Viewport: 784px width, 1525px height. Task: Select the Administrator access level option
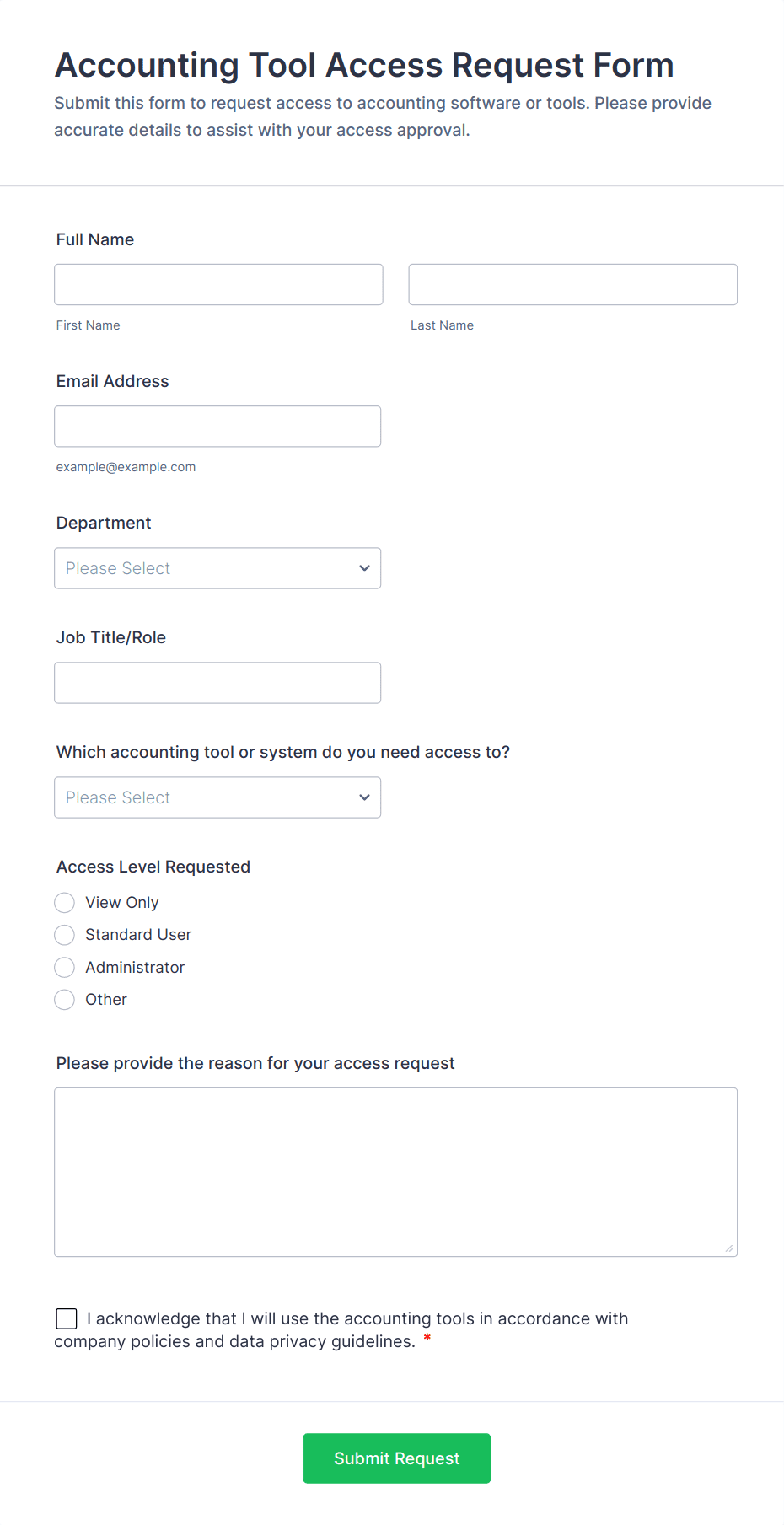pos(65,968)
